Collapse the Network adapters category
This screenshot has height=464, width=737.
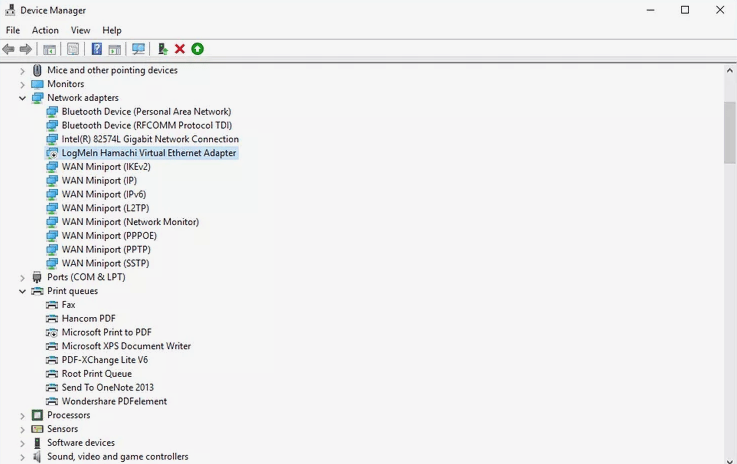point(22,98)
